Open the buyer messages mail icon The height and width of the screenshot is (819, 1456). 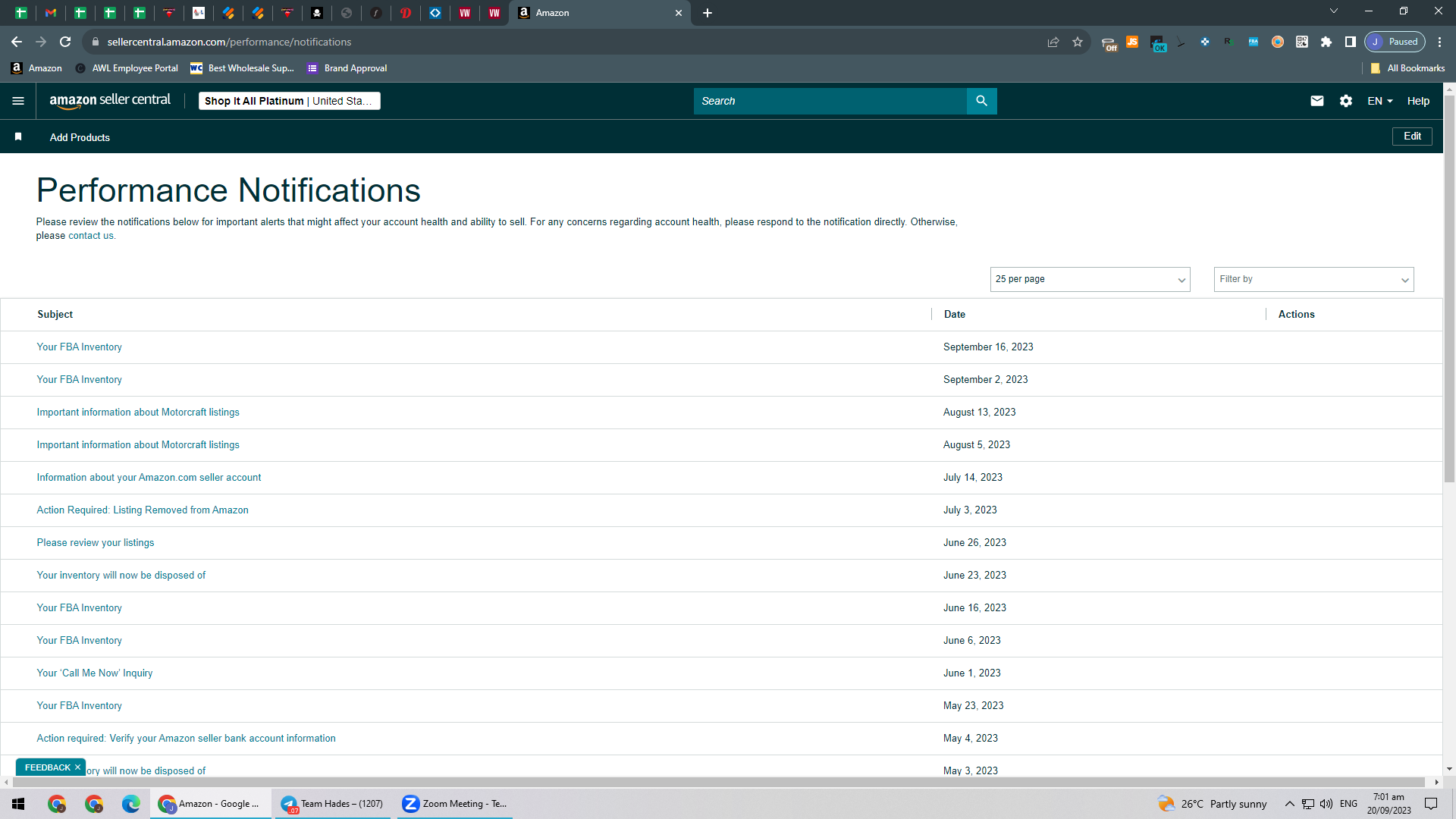tap(1317, 101)
